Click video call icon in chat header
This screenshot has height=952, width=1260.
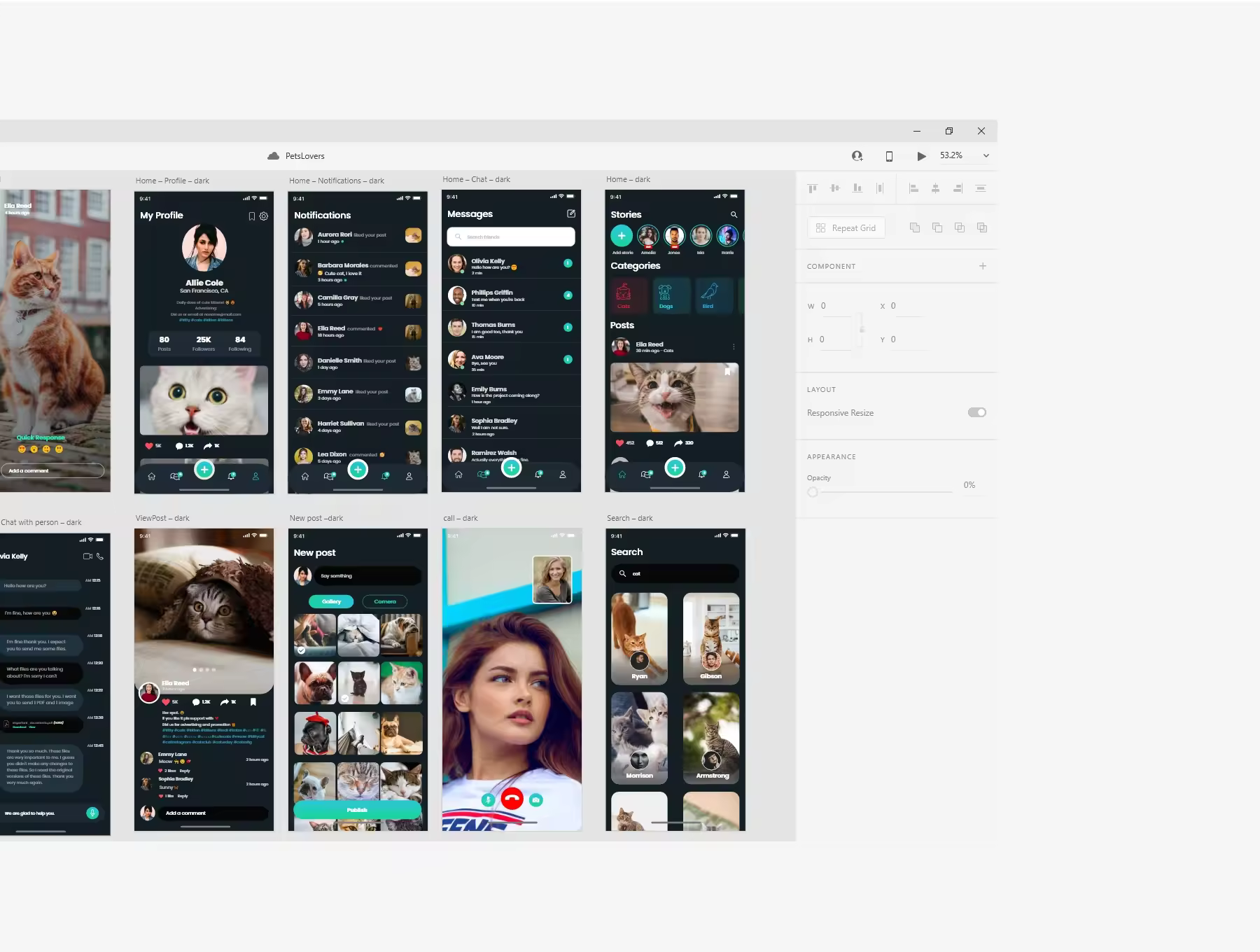87,556
